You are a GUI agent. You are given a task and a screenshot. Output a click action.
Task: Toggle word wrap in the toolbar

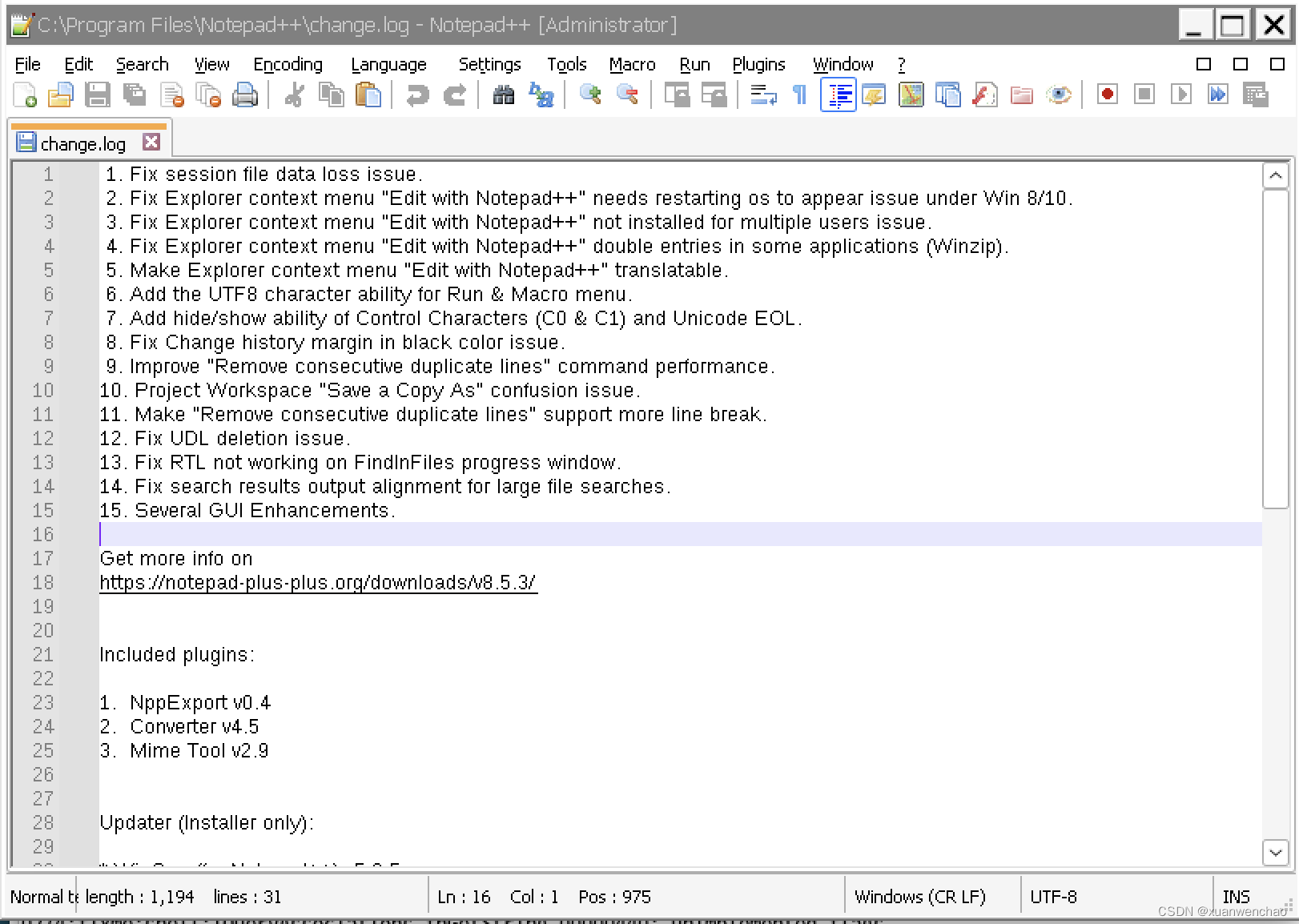[x=763, y=95]
